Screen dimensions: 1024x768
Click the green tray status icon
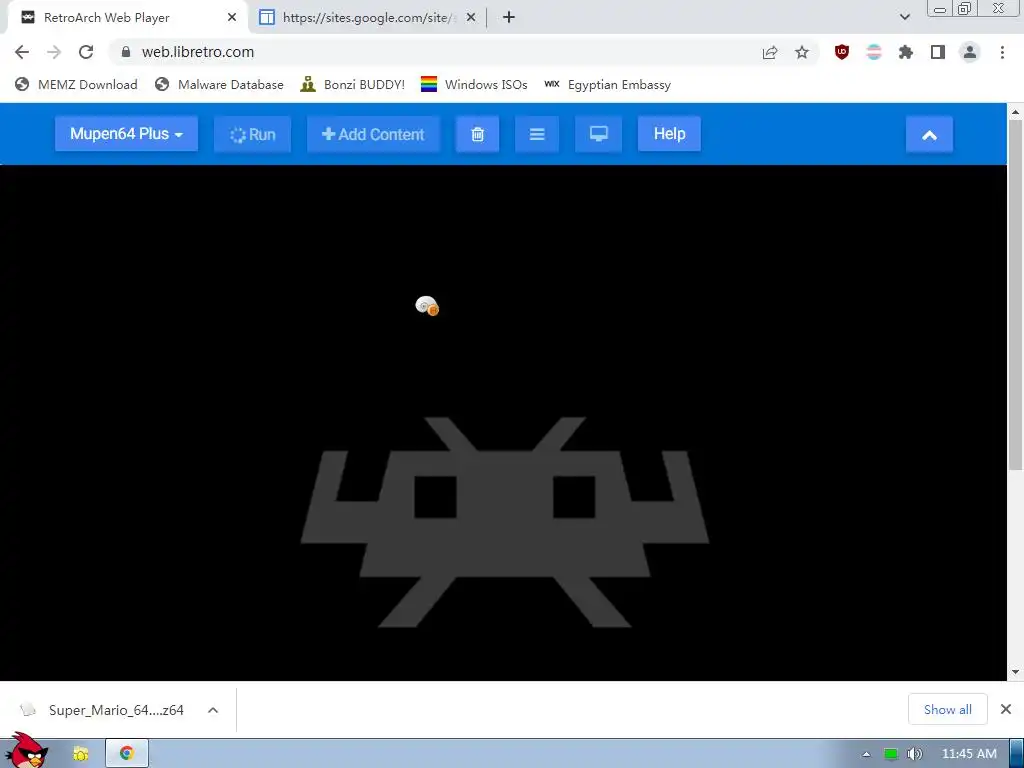[x=891, y=754]
